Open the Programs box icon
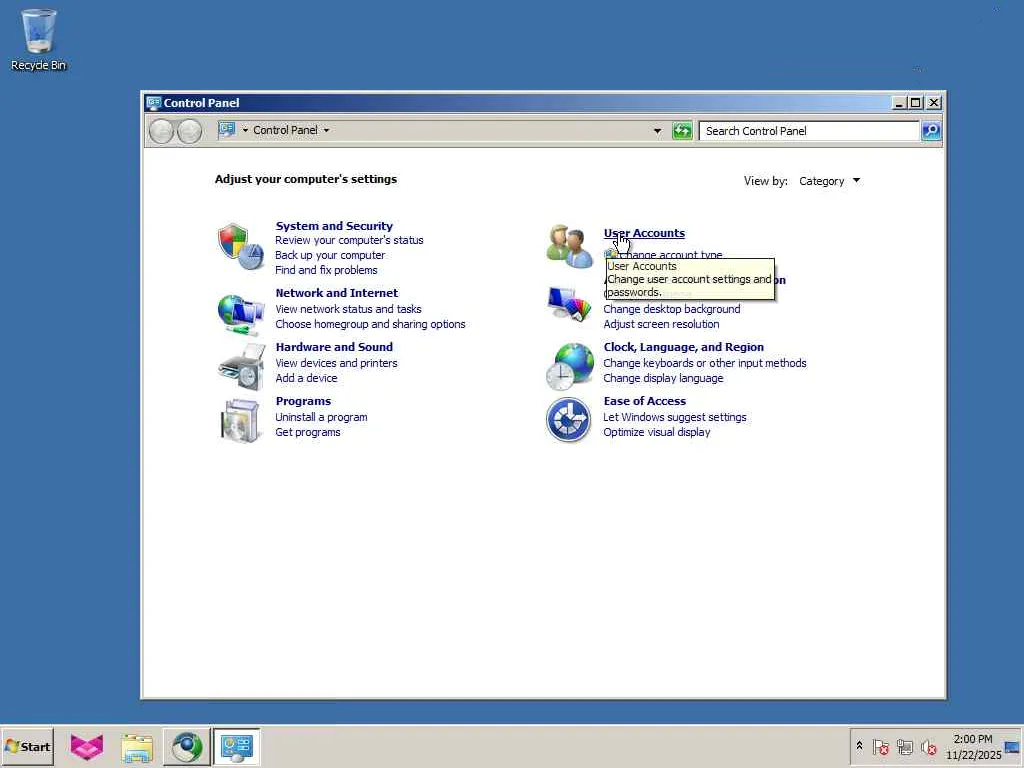Screen dimensions: 1024x768 pyautogui.click(x=240, y=421)
